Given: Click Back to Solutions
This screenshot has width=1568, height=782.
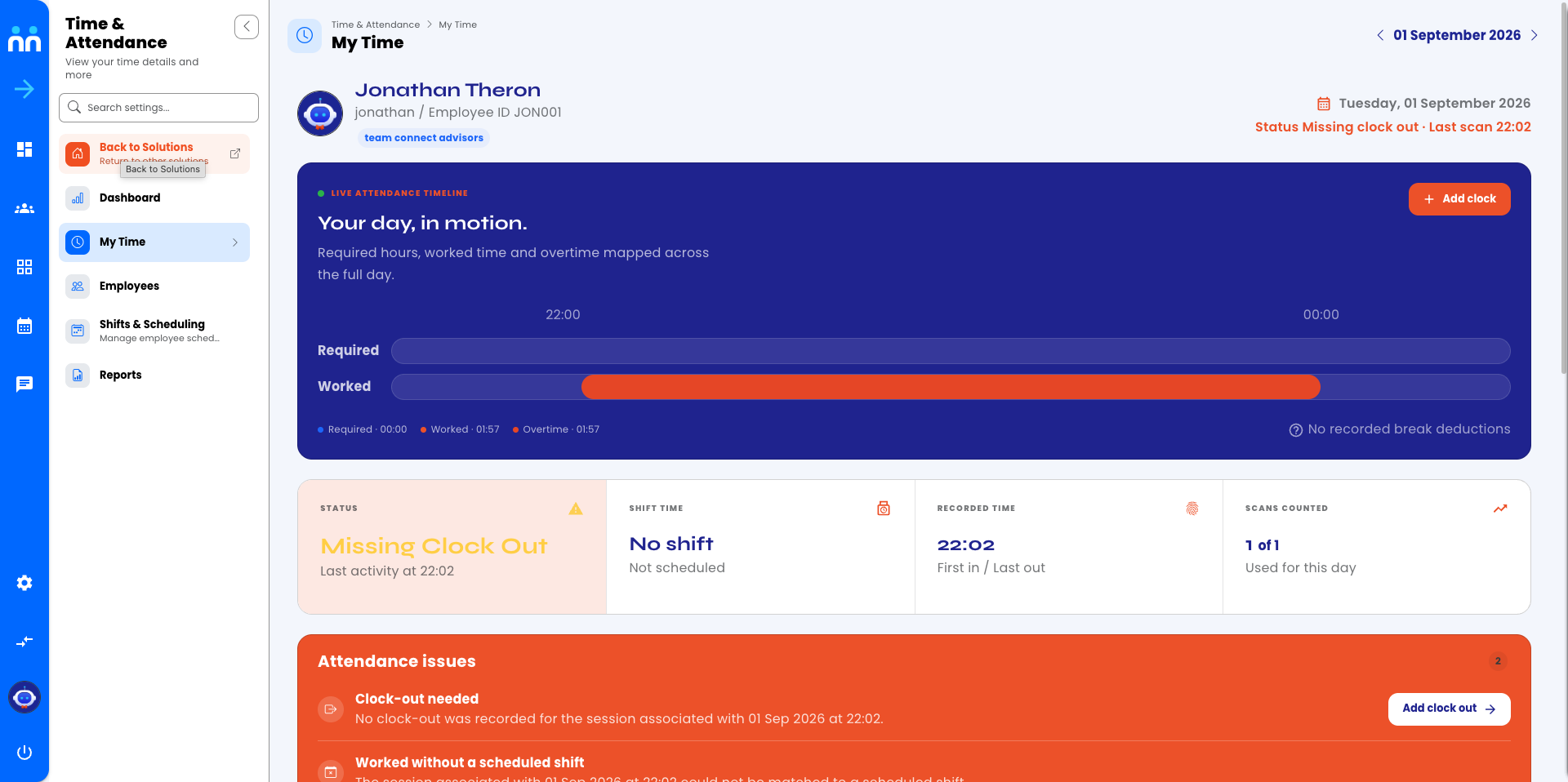Looking at the screenshot, I should pyautogui.click(x=154, y=153).
